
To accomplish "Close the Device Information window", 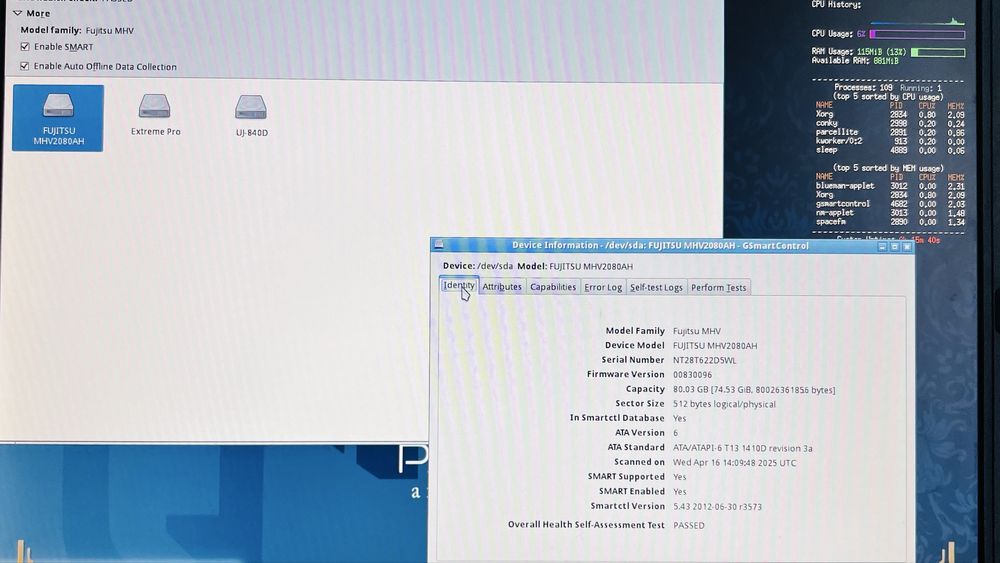I will point(907,246).
